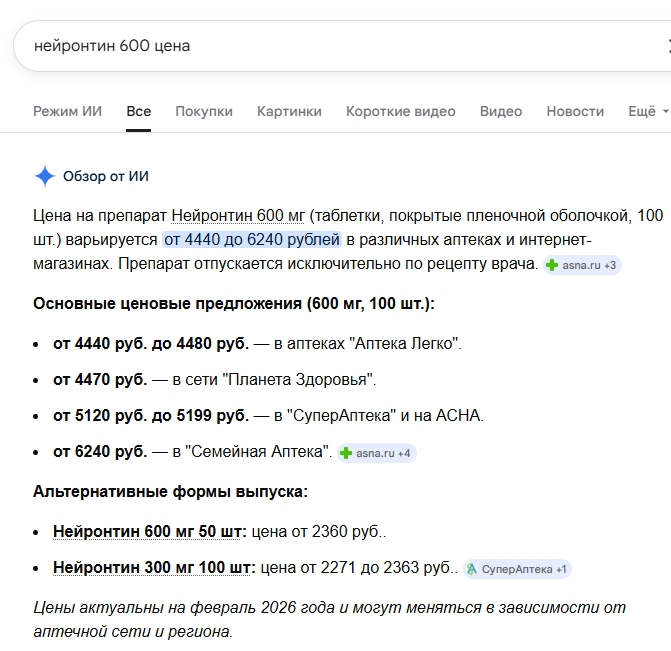Expand the Ещё more-filters dropdown
Screen dimensions: 671x651
(647, 112)
